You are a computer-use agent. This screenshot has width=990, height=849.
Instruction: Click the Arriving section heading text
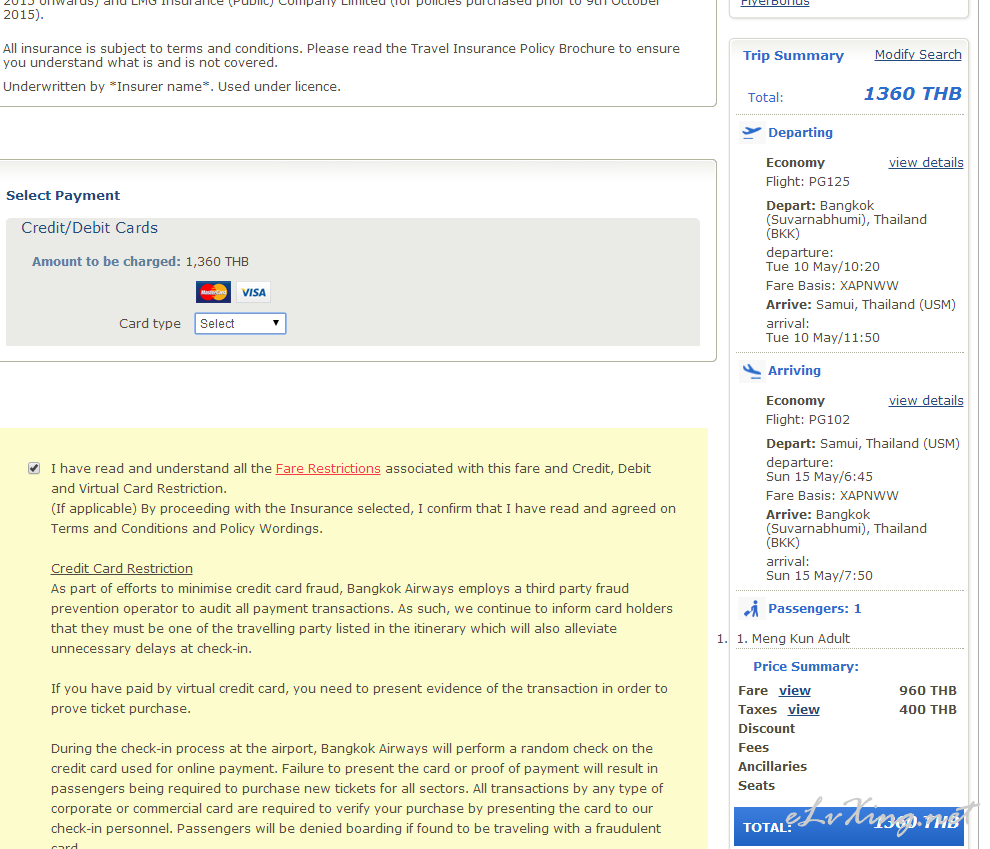(x=794, y=371)
